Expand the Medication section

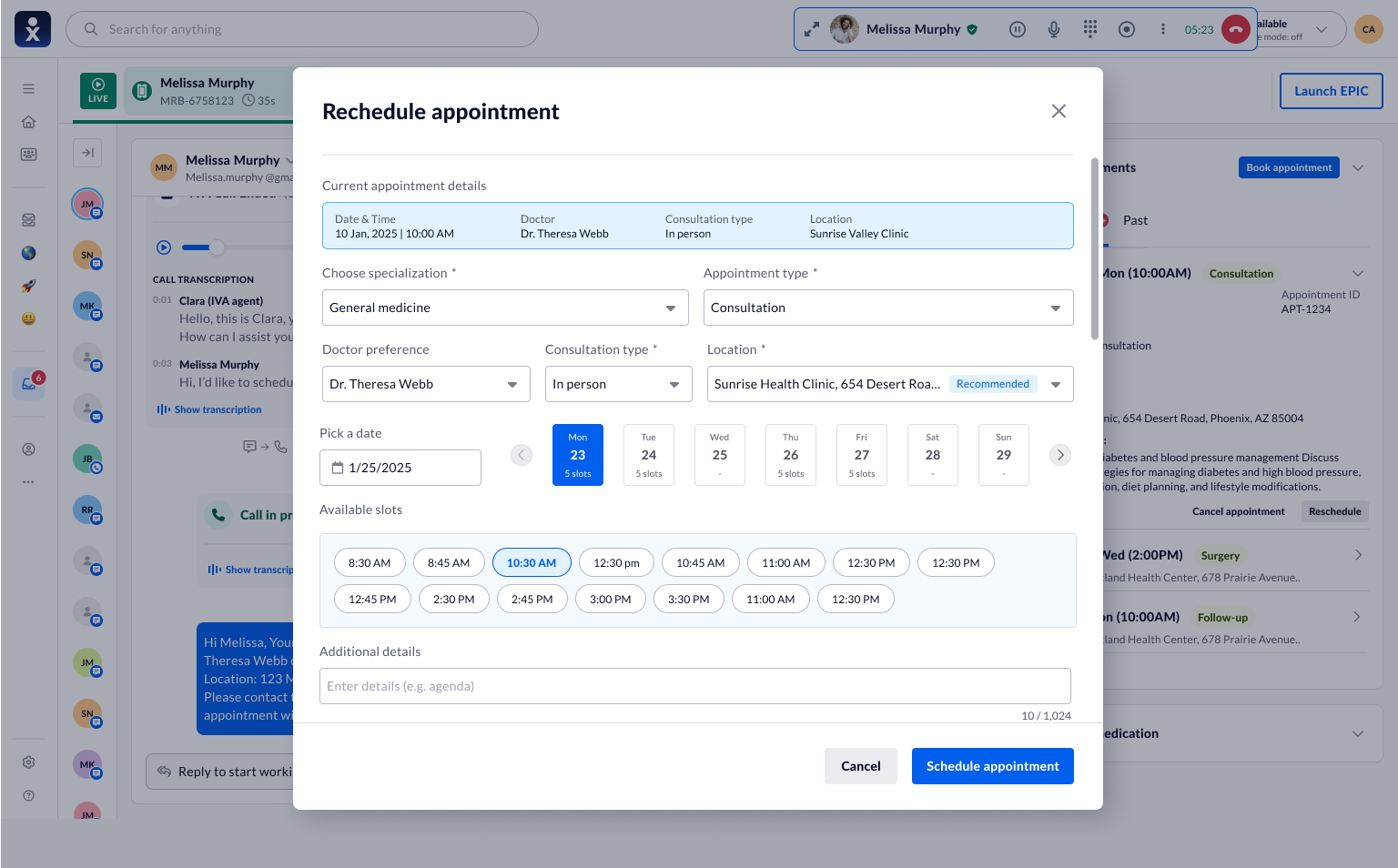(x=1358, y=733)
